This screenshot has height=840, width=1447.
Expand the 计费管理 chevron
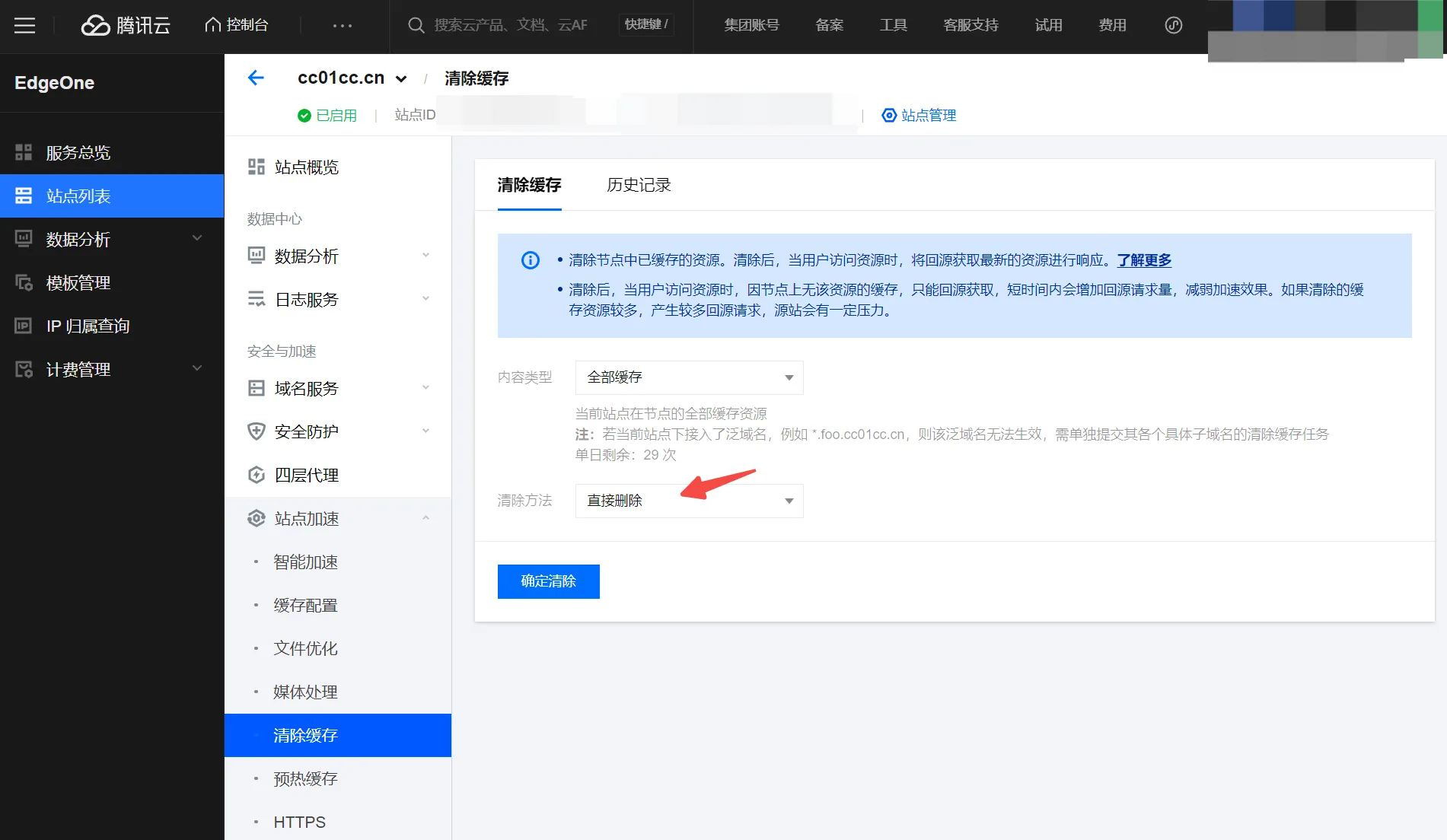coord(197,368)
